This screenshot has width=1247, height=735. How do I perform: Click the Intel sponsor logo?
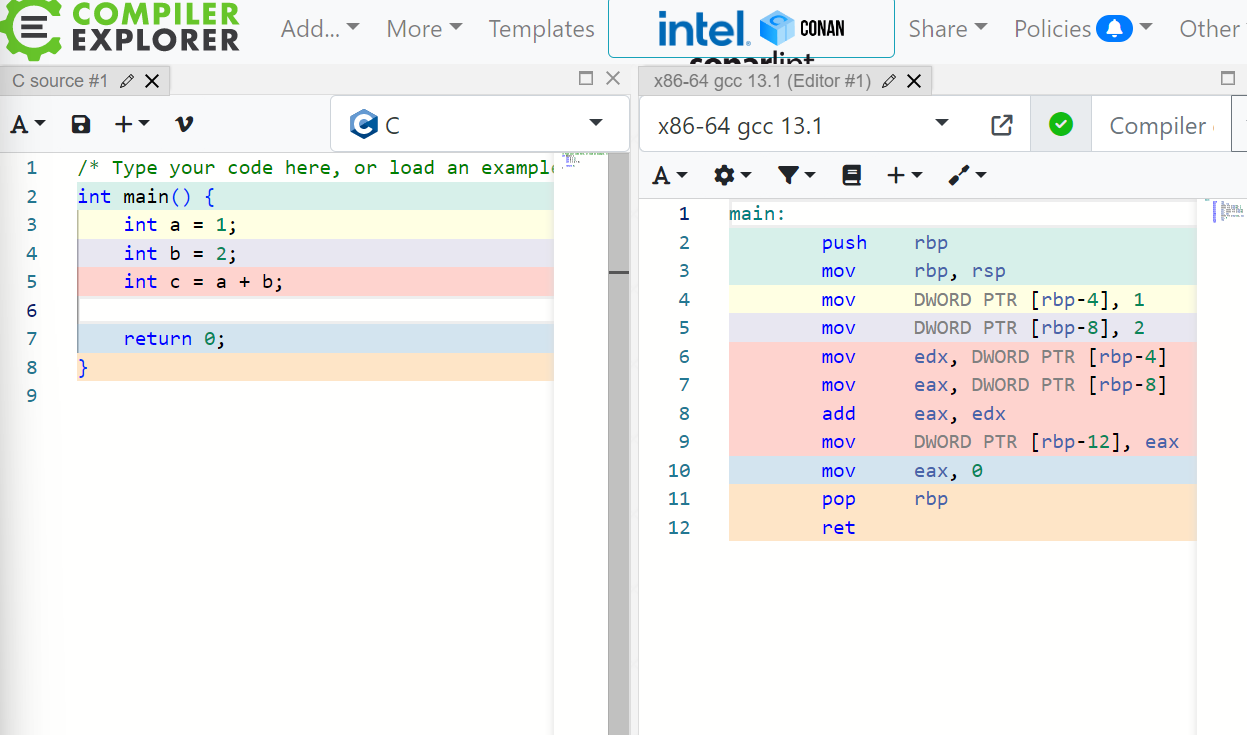[704, 29]
